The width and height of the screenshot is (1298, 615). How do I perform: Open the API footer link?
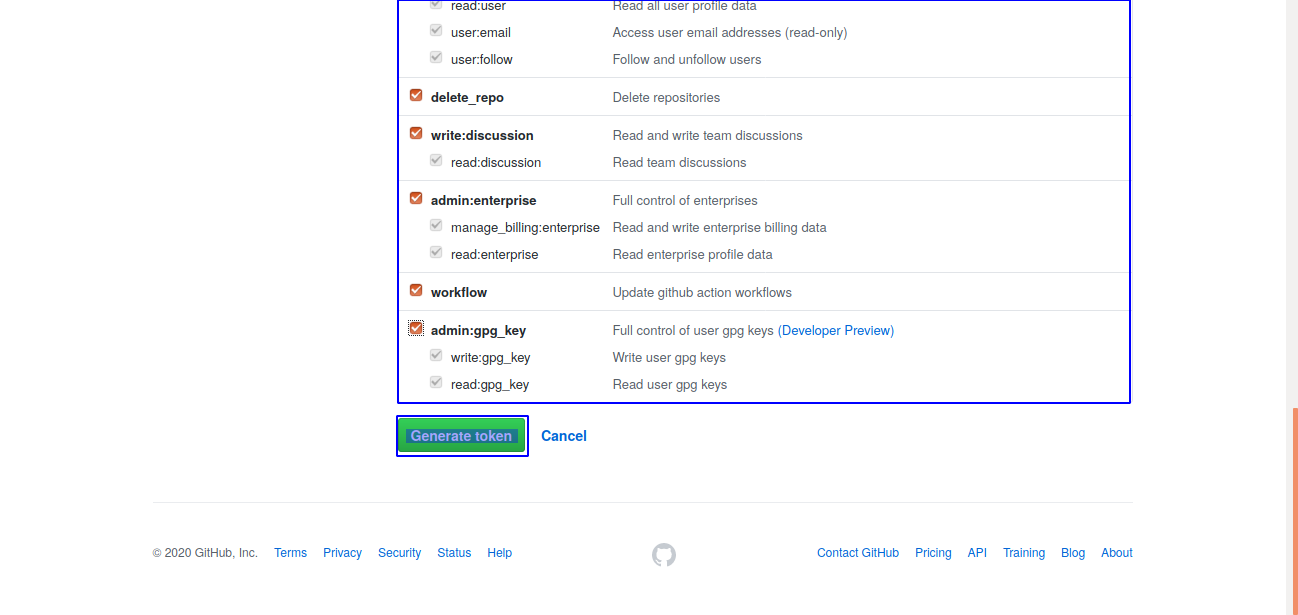[x=977, y=553]
